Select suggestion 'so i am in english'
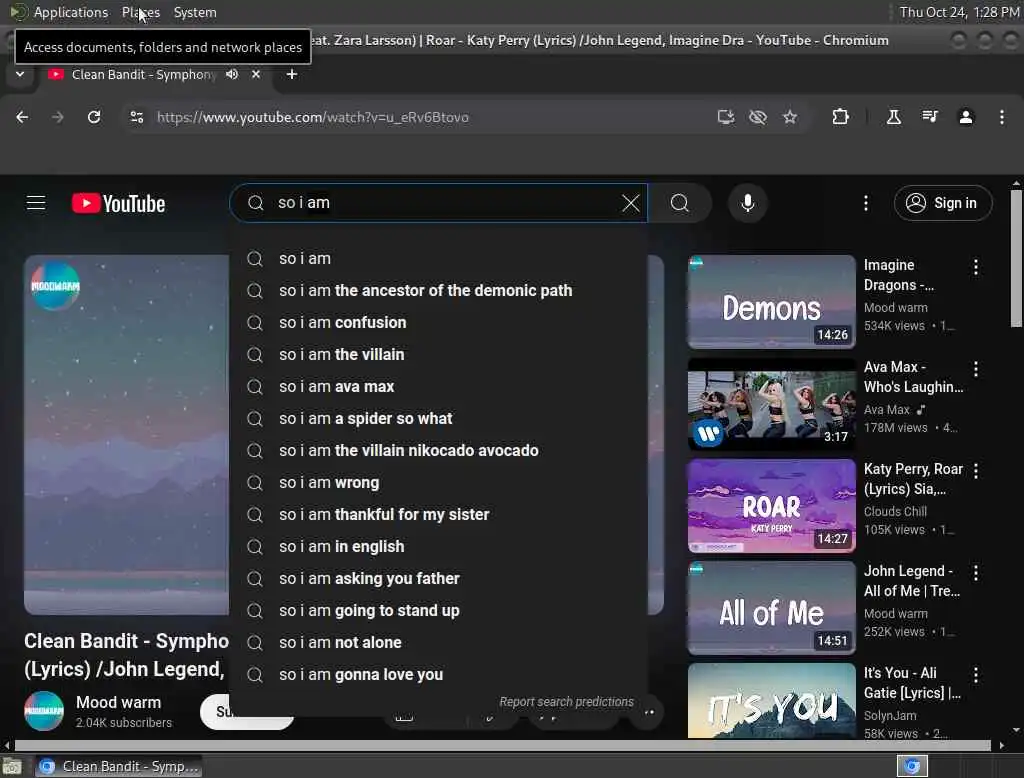This screenshot has height=778, width=1024. (438, 547)
